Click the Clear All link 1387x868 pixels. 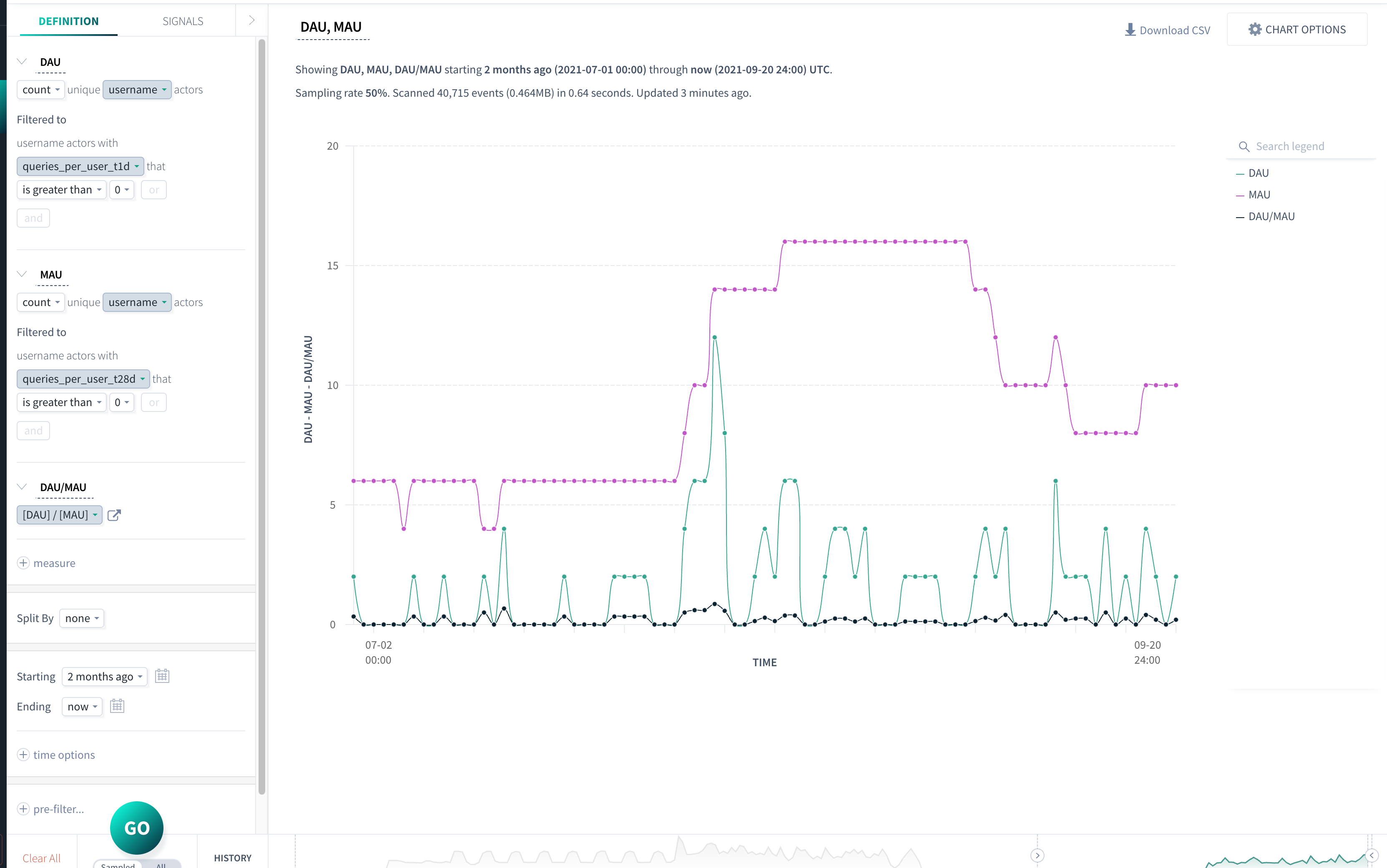41,858
